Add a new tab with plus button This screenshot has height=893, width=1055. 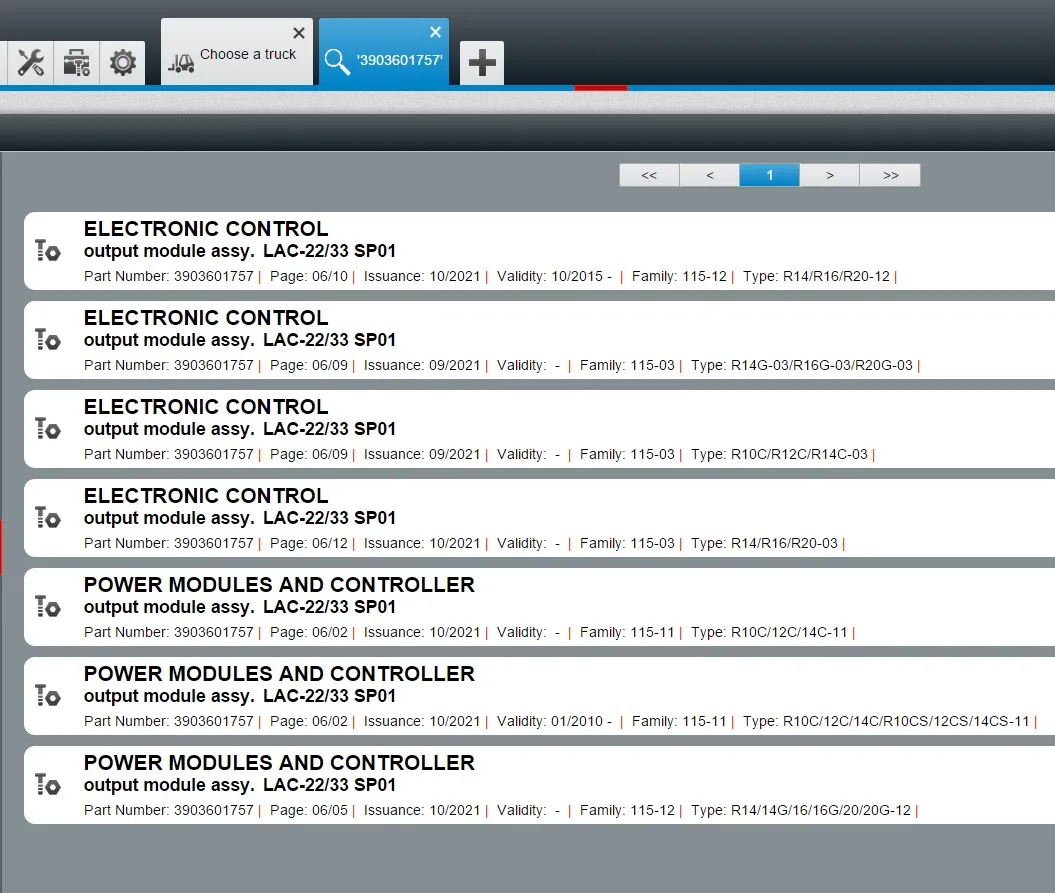tap(482, 63)
